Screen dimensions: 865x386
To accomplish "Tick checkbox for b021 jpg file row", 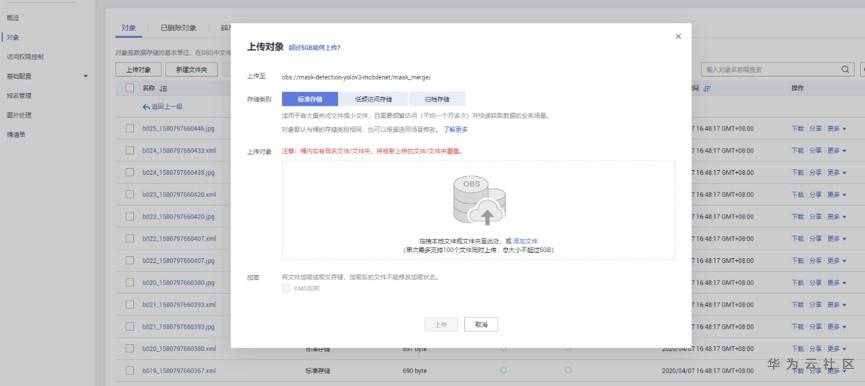I will [x=130, y=326].
